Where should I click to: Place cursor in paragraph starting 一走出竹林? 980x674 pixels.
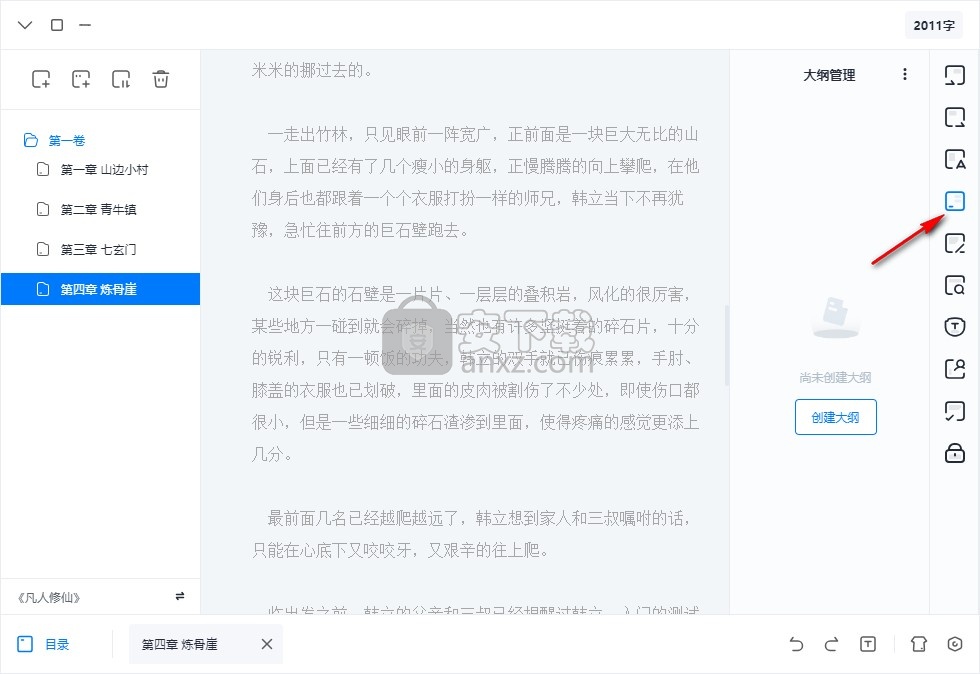475,182
